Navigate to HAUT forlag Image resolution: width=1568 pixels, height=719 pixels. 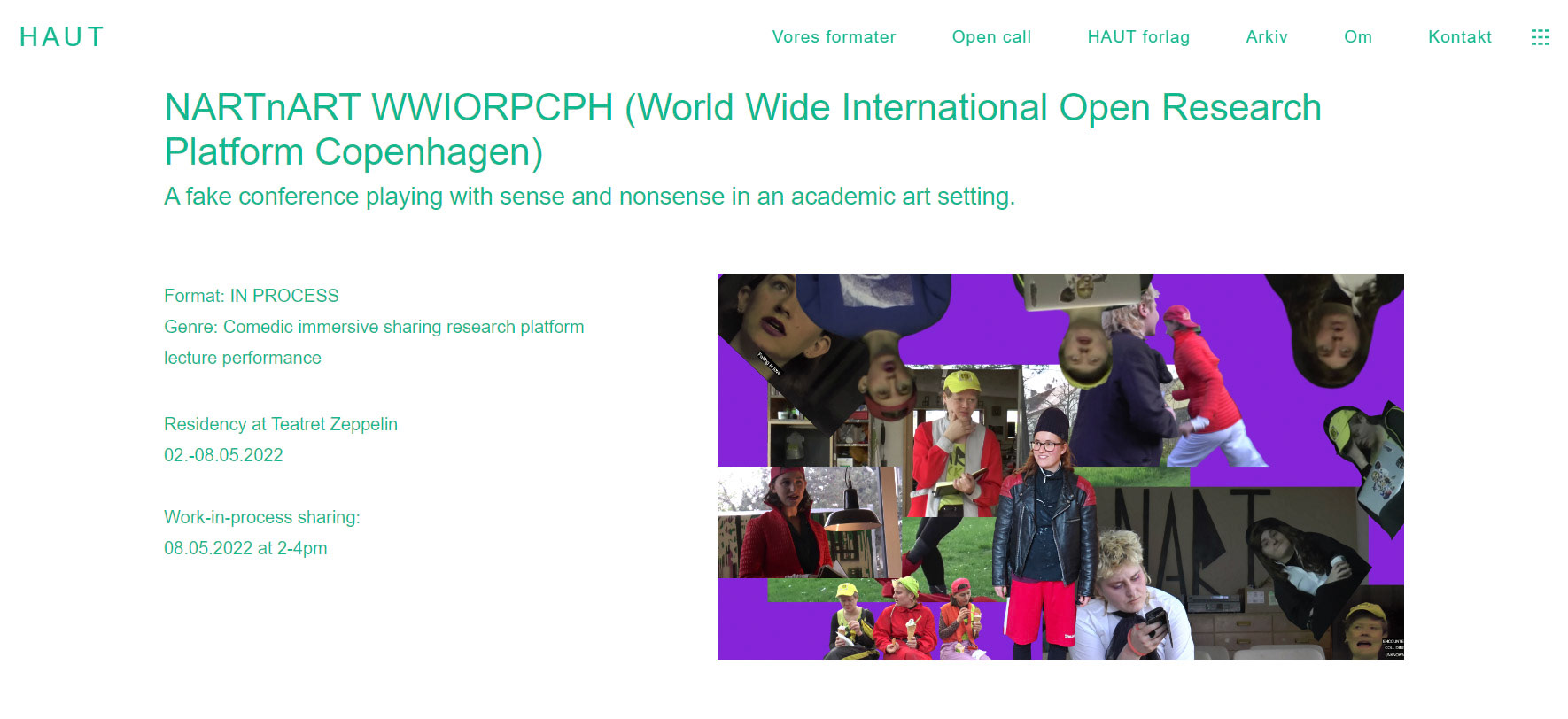click(x=1138, y=37)
